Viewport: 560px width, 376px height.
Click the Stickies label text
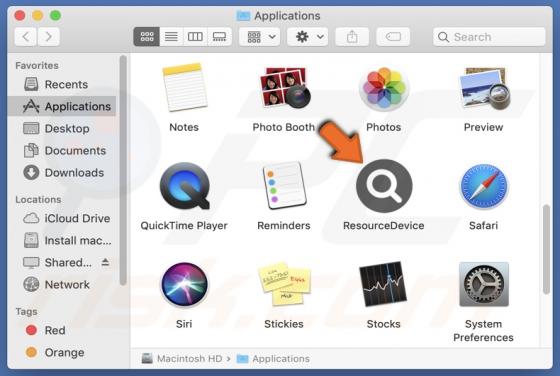[x=284, y=324]
